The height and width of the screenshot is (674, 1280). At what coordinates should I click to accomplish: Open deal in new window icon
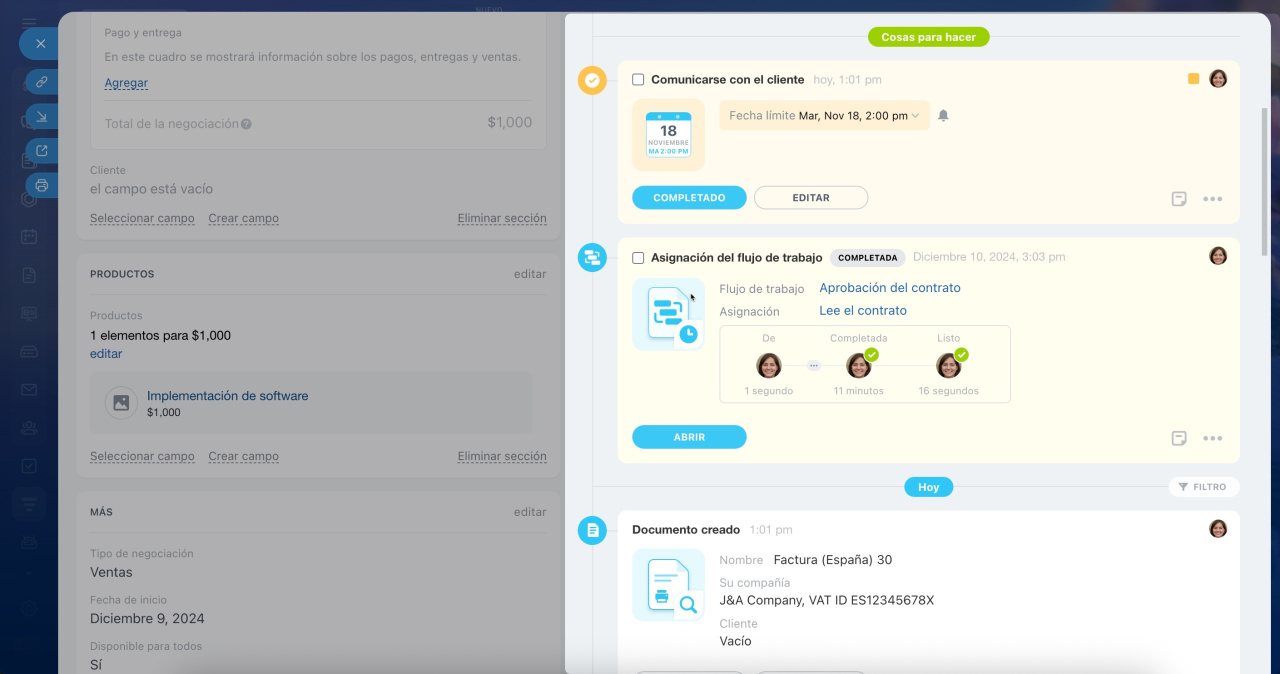41,151
